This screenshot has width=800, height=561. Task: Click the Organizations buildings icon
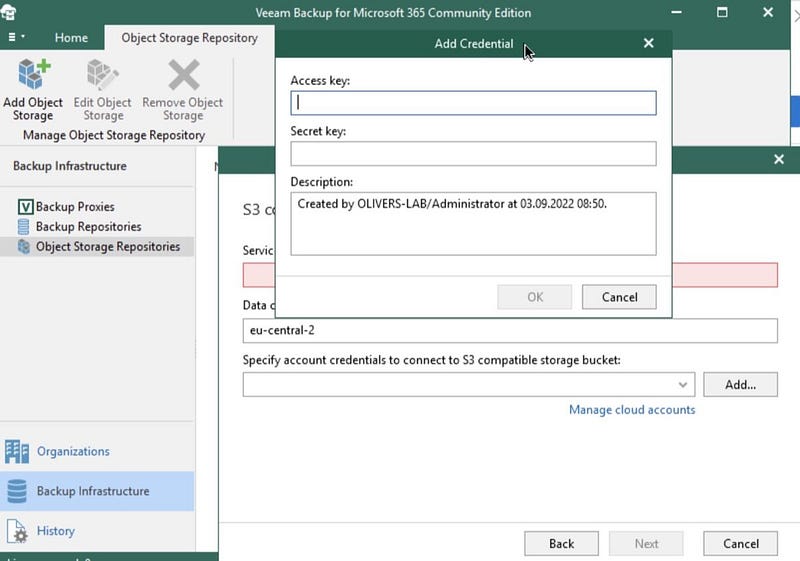pos(17,451)
